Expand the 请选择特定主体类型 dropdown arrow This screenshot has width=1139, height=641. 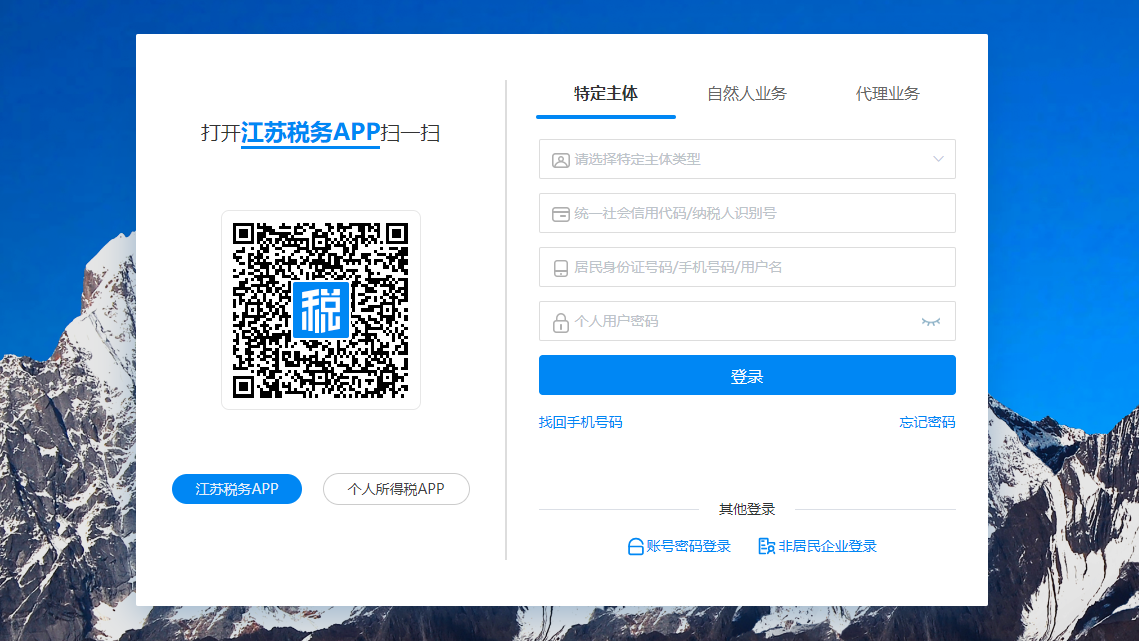(x=938, y=159)
